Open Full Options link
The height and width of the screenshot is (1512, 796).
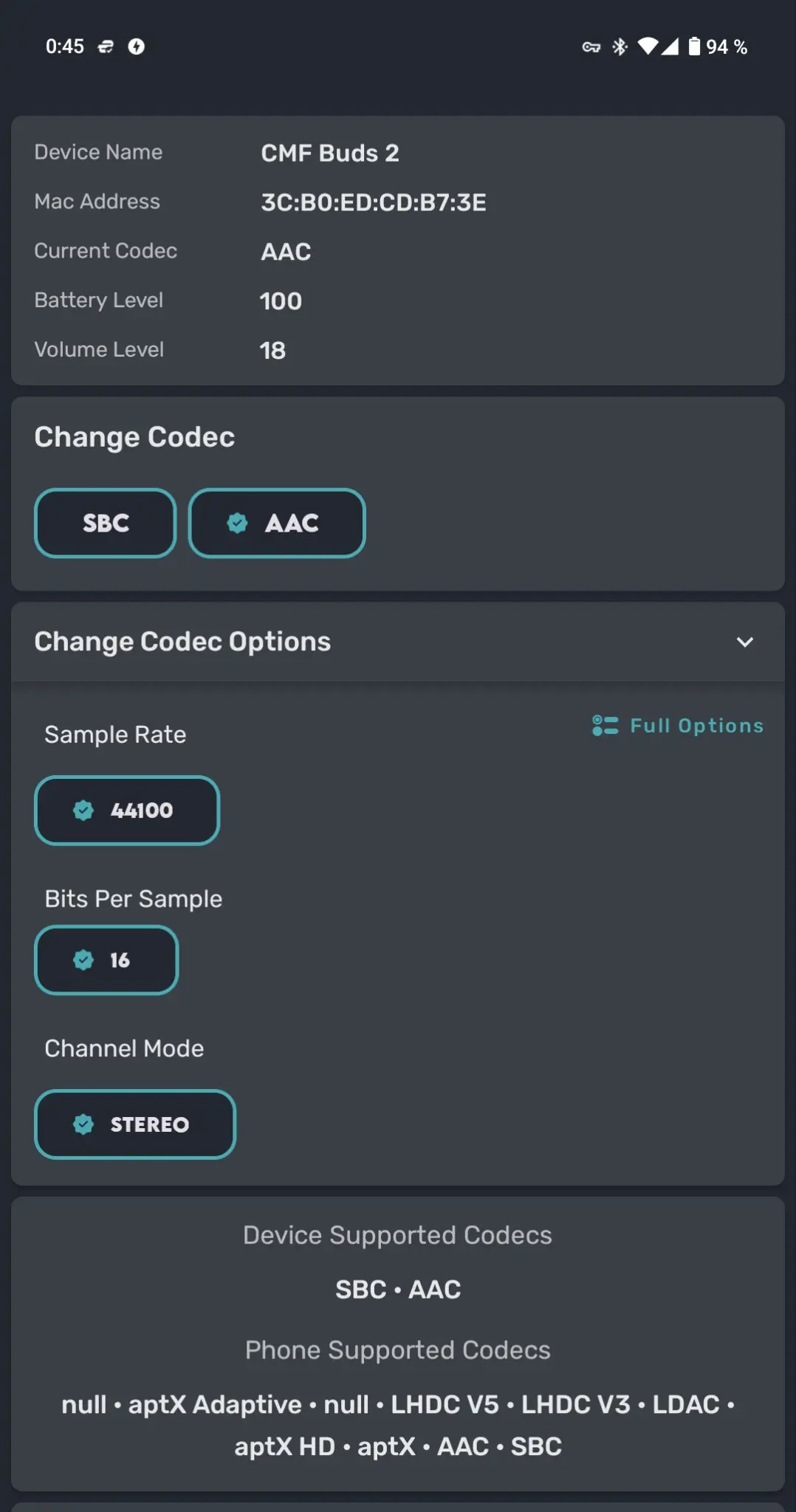(696, 726)
